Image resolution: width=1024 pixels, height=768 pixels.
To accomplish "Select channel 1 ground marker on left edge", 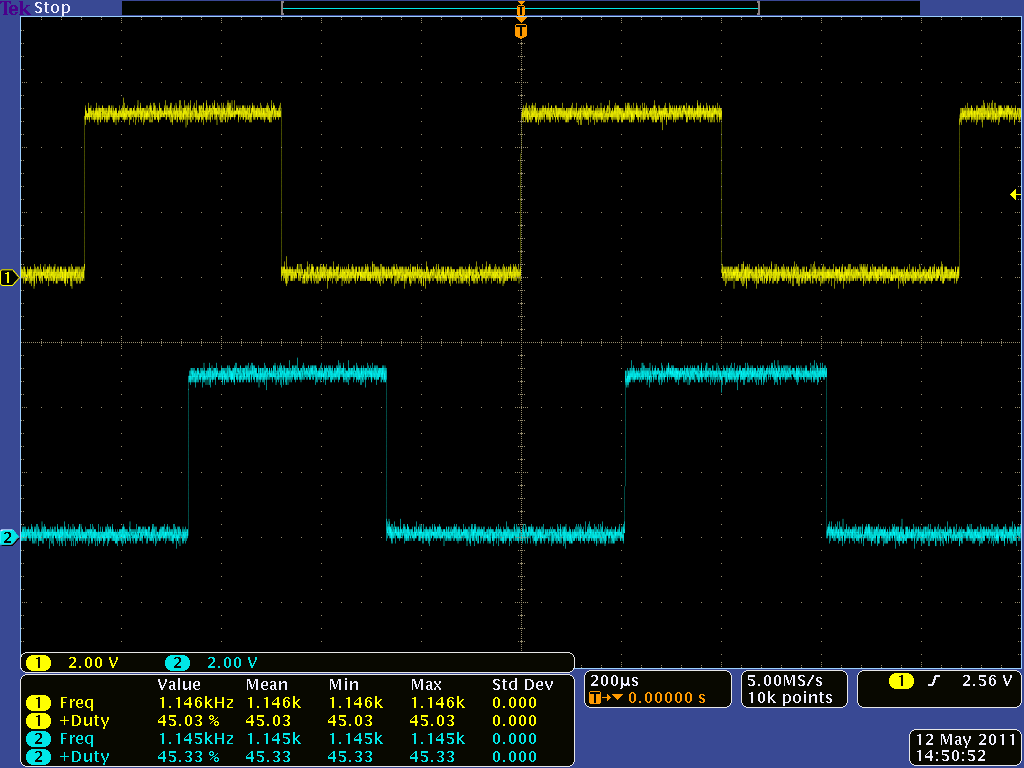I will pos(9,278).
